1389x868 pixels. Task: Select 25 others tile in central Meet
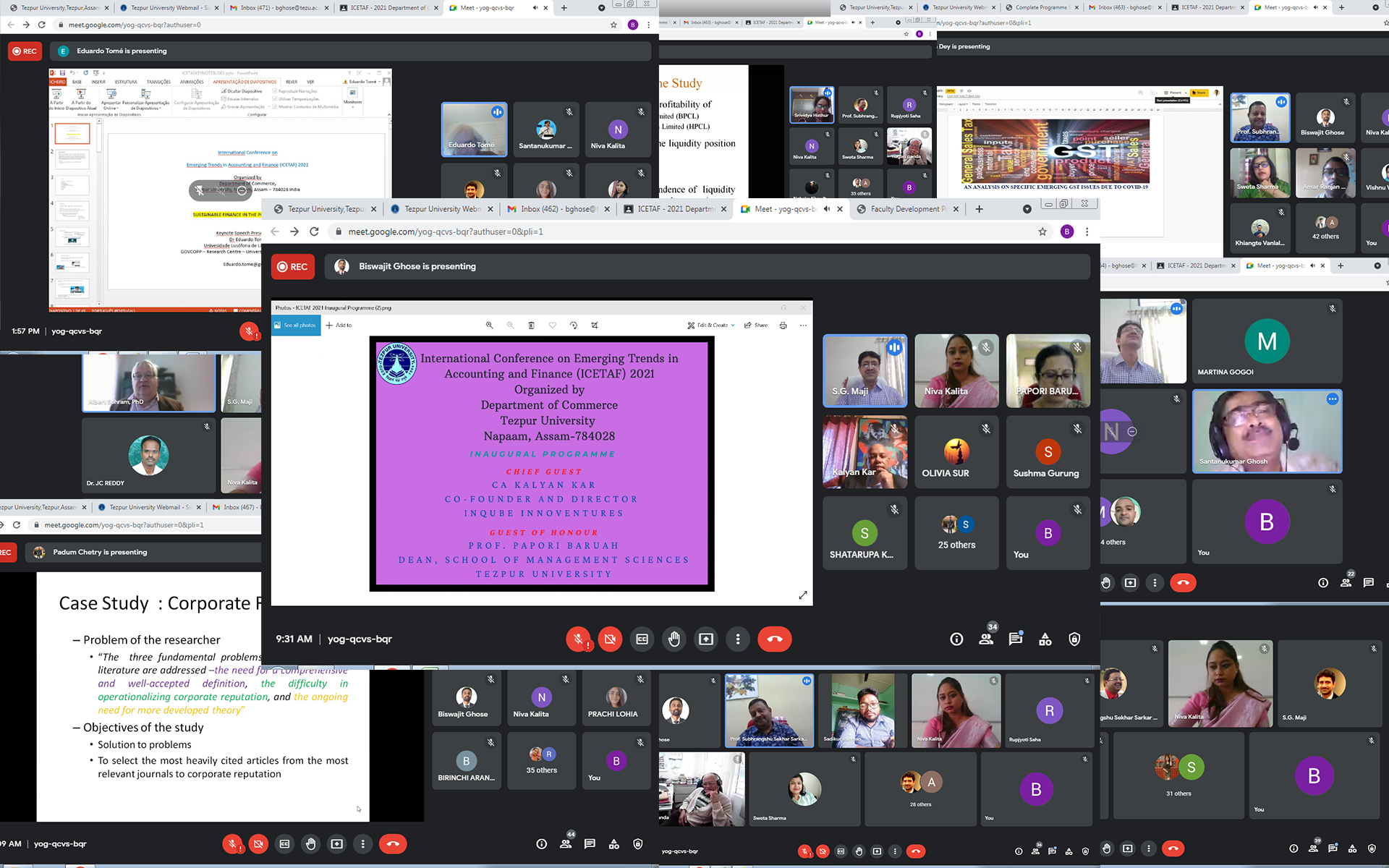(x=956, y=533)
